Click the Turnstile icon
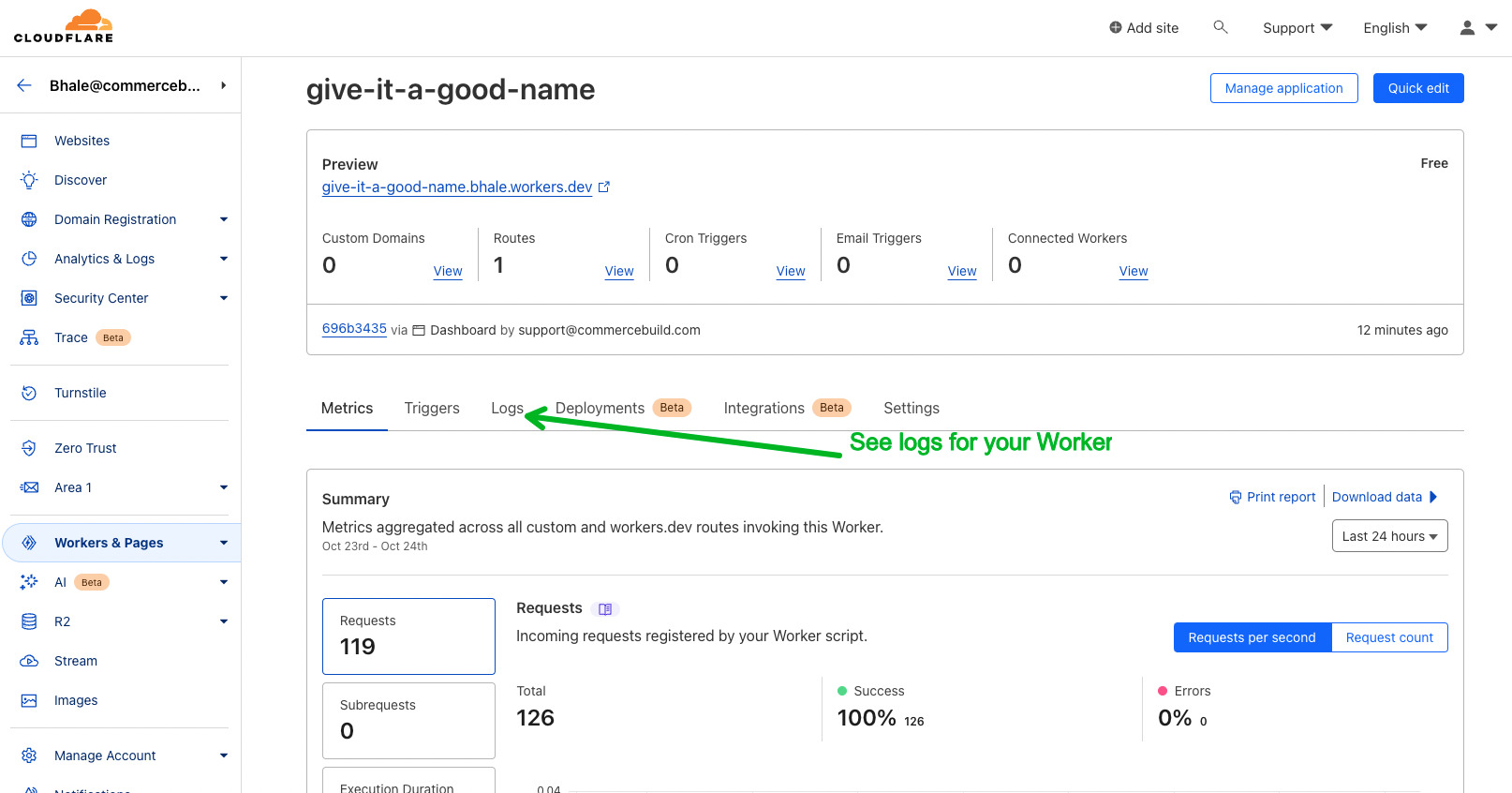Viewport: 1512px width, 793px height. click(x=29, y=393)
